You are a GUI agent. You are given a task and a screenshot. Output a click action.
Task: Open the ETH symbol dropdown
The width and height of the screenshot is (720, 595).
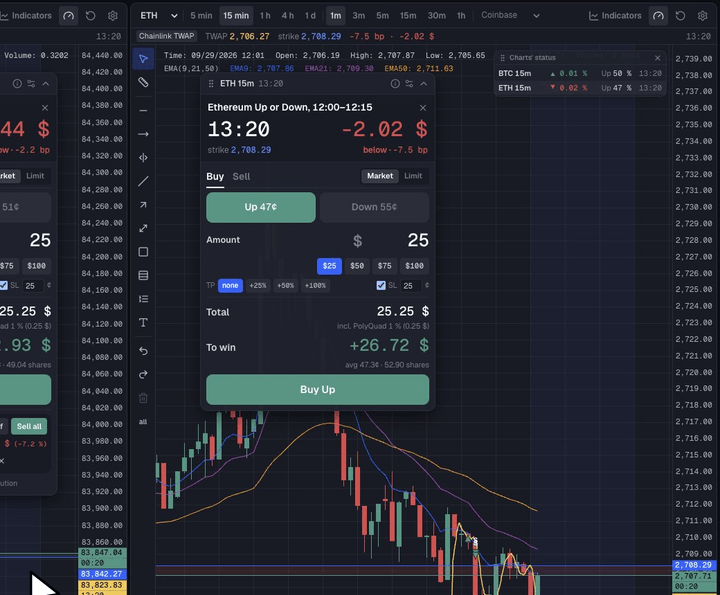pyautogui.click(x=158, y=16)
